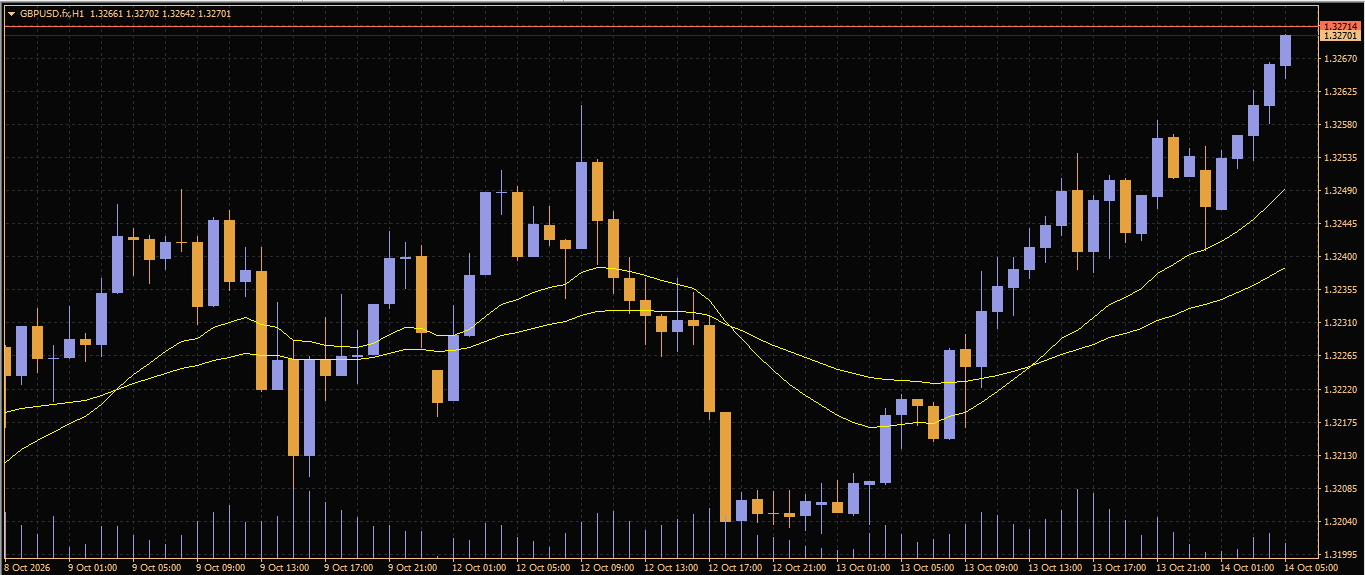Click the 9 Oct 09:00 time label
1365x575 pixels.
[x=220, y=568]
